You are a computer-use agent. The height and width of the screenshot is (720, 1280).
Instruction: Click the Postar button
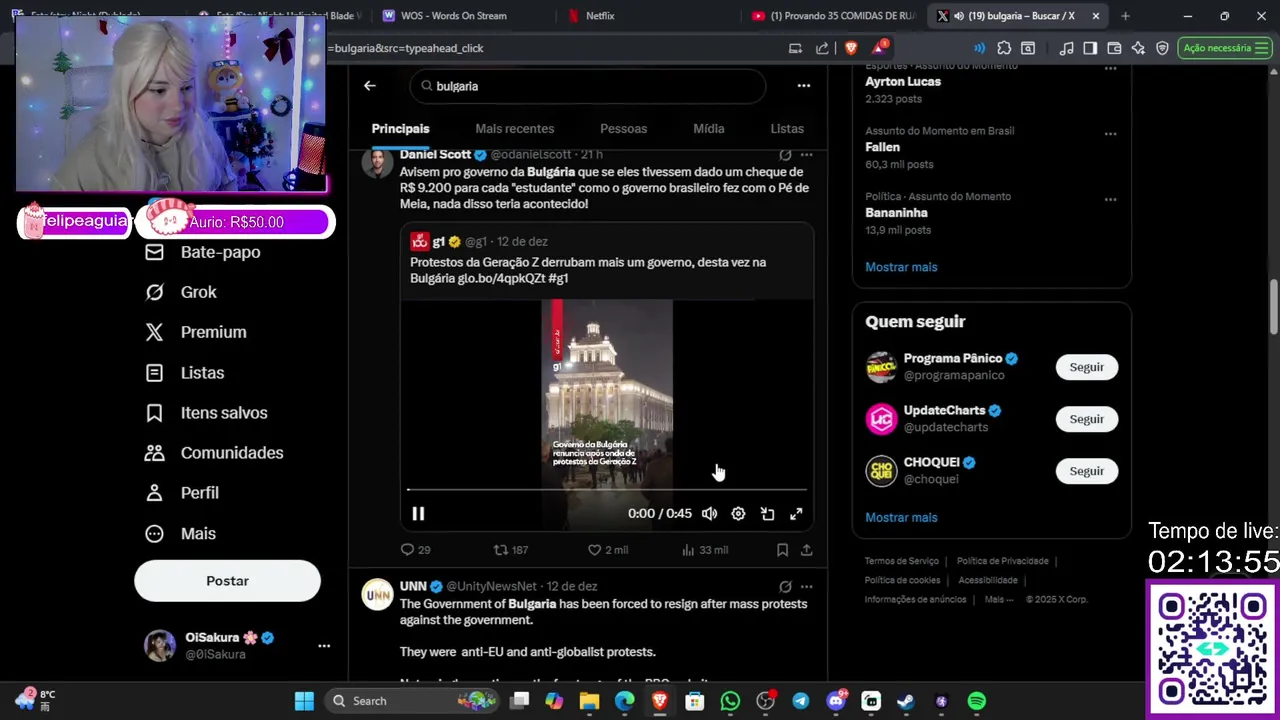[227, 581]
